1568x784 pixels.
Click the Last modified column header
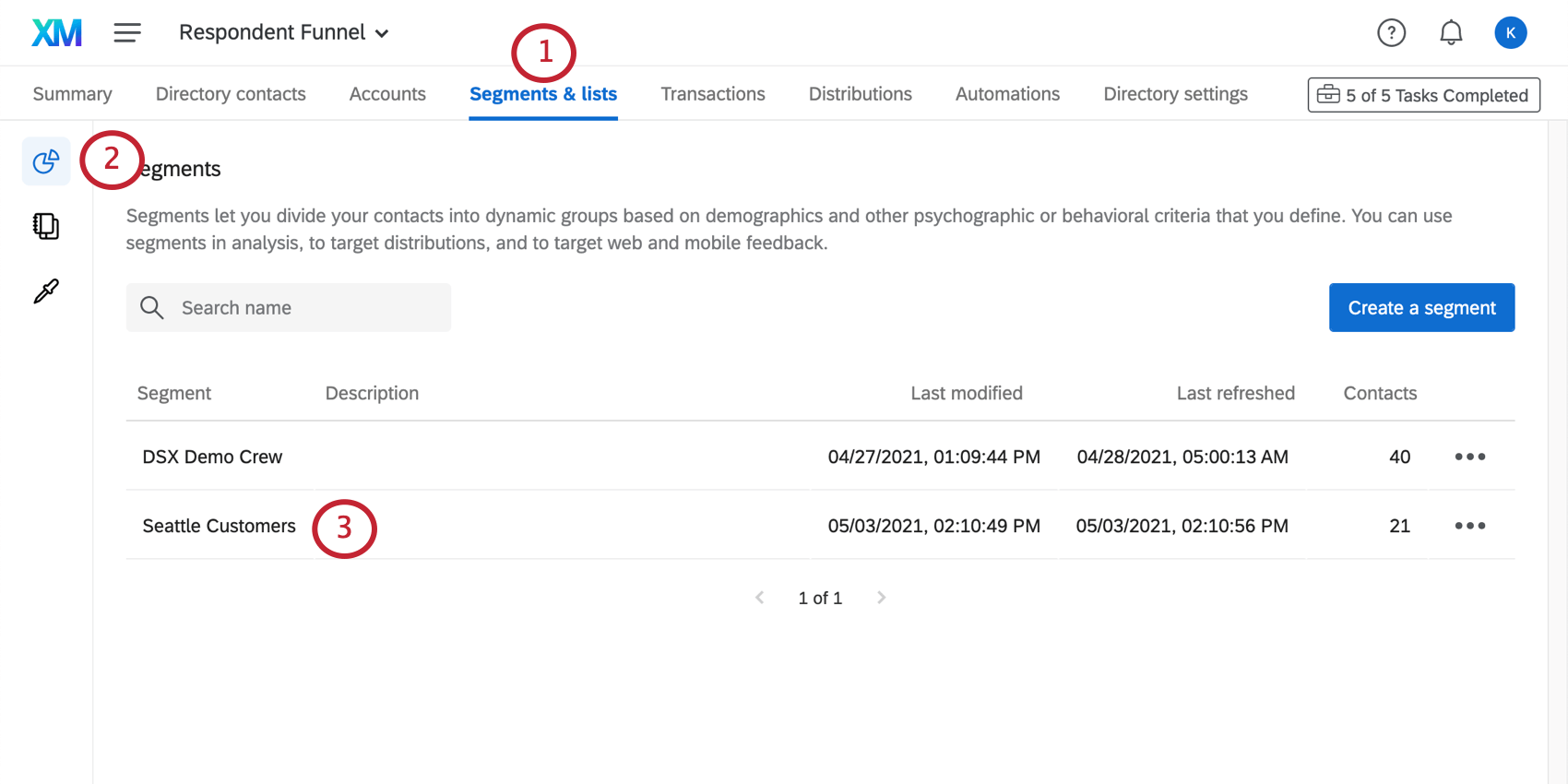click(967, 393)
